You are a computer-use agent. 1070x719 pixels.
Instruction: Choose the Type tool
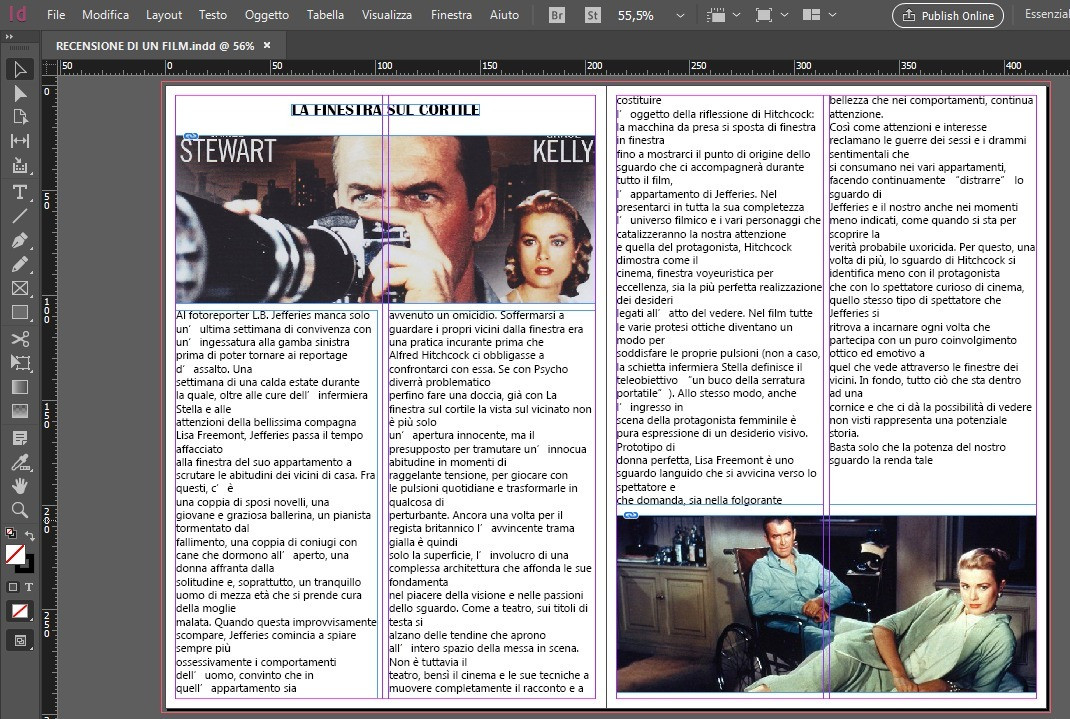[20, 192]
